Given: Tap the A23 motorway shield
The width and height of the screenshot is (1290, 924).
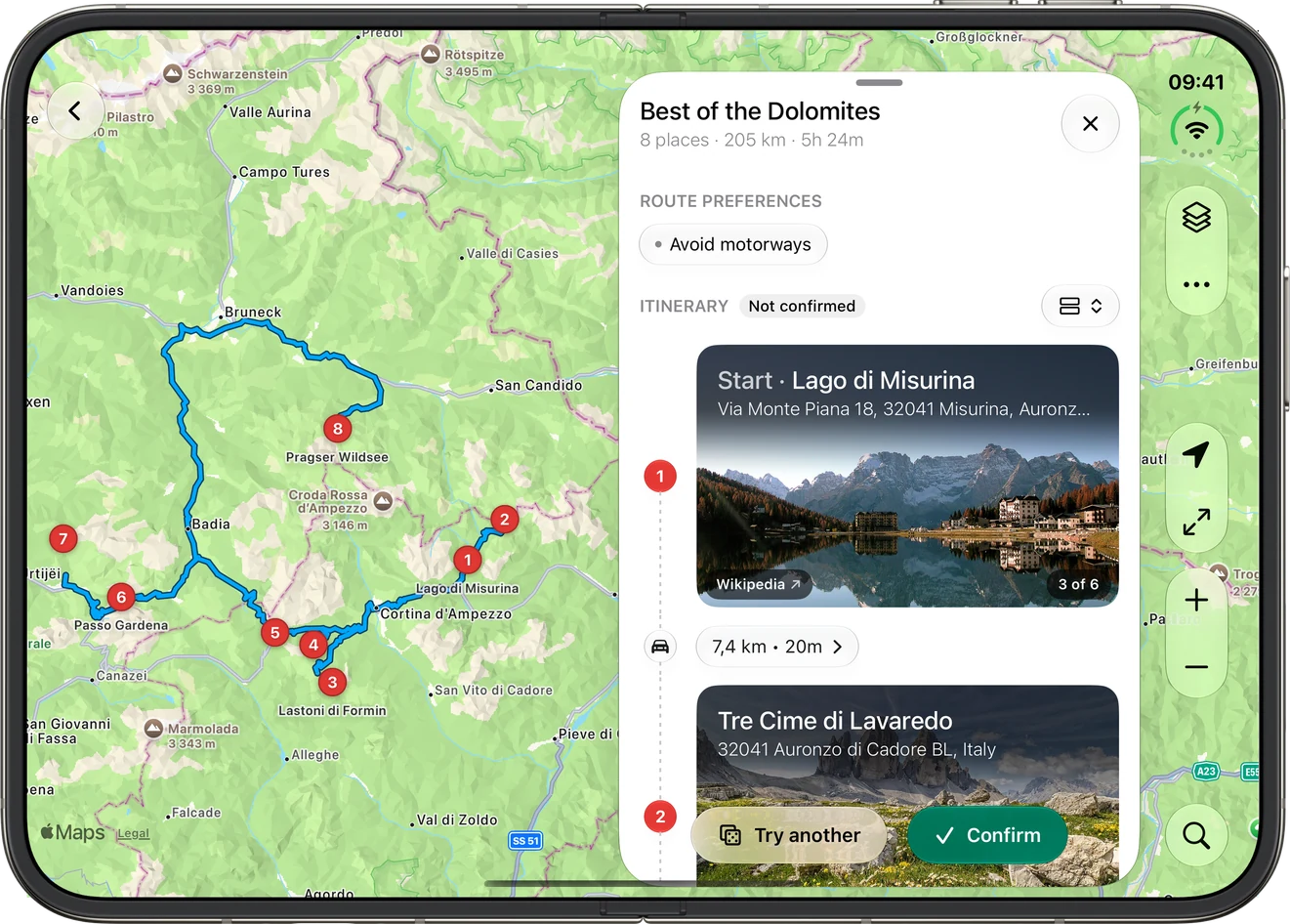Looking at the screenshot, I should [1206, 772].
